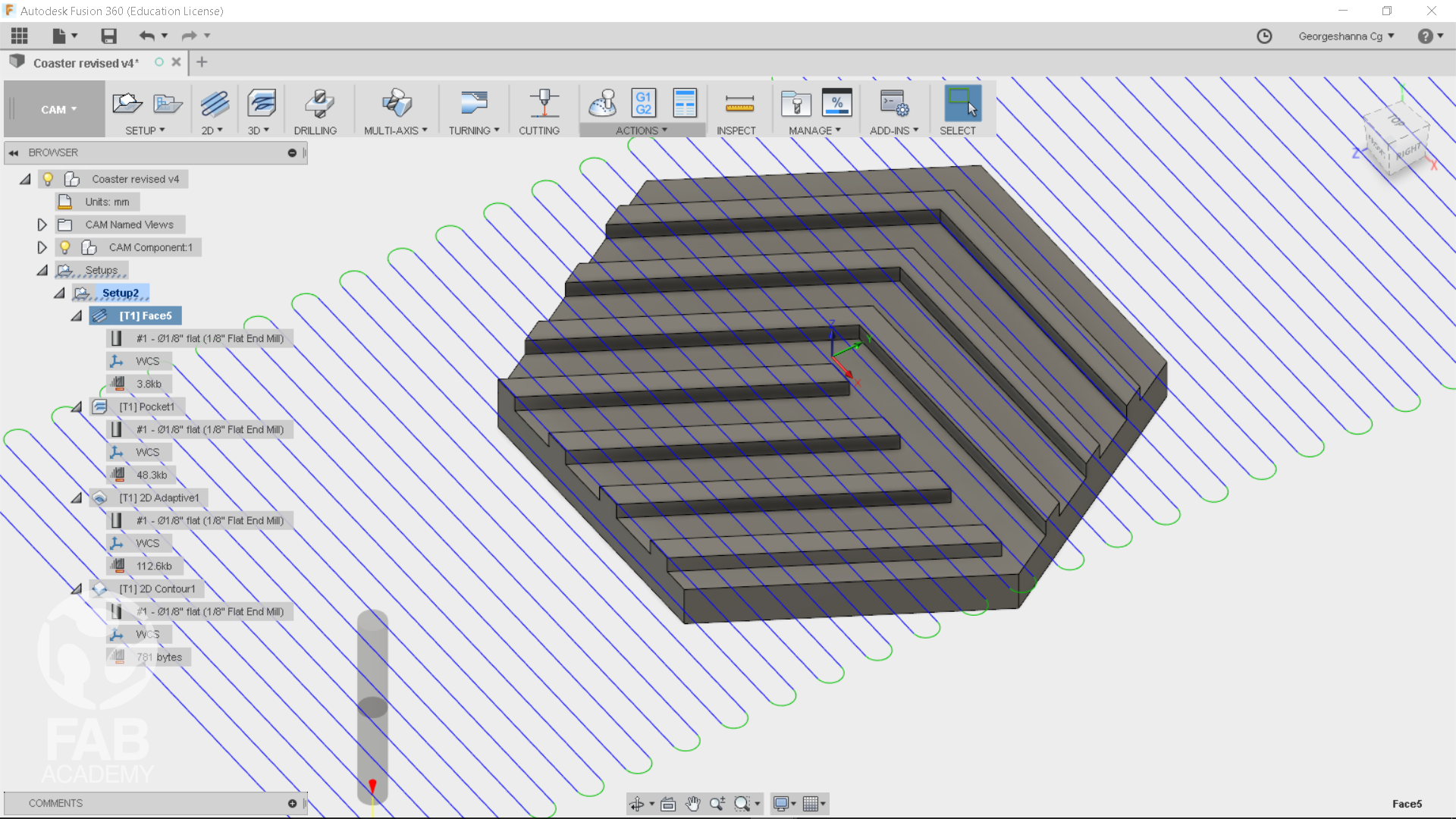
Task: Select the Pan hand tool
Action: [692, 804]
